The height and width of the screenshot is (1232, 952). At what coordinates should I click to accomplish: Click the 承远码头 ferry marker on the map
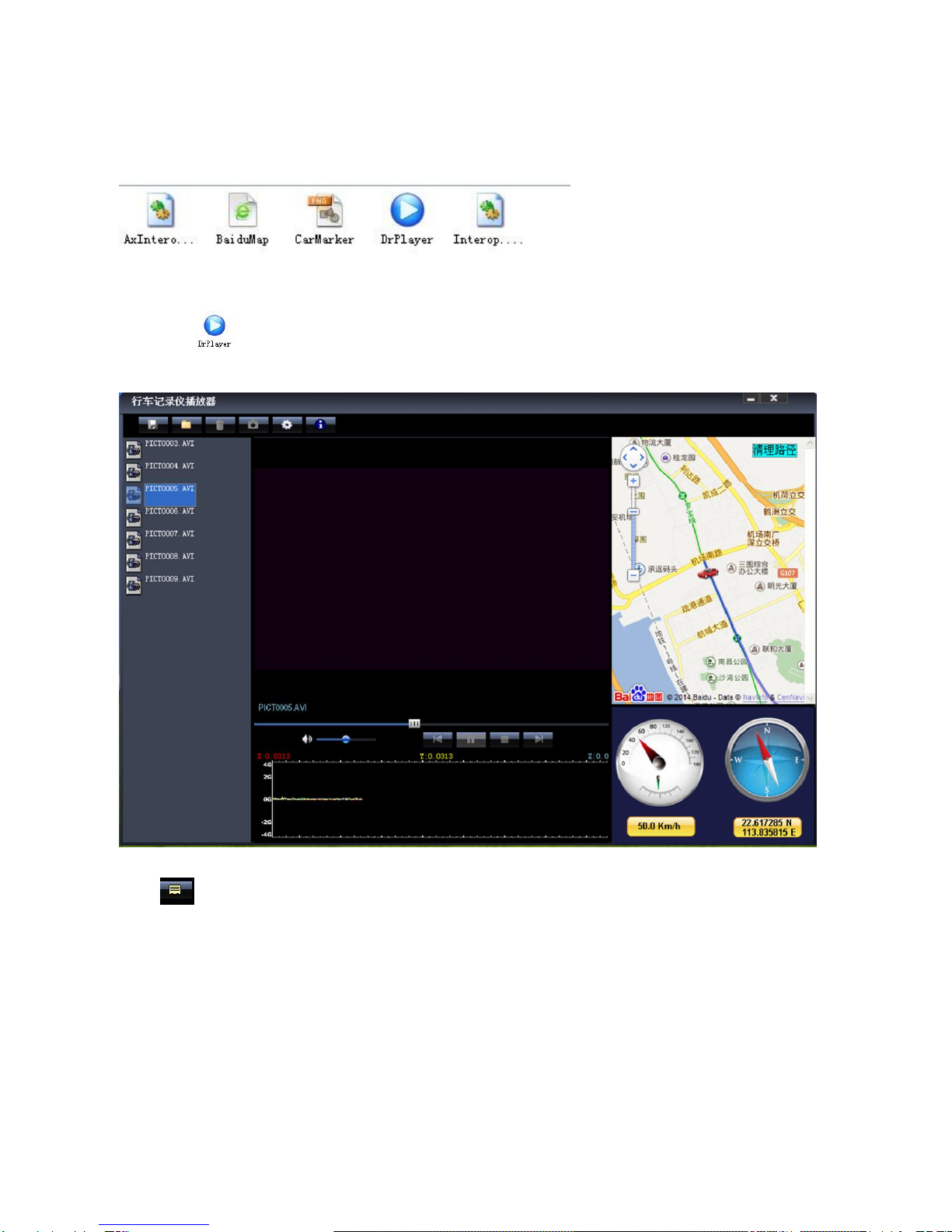[656, 569]
